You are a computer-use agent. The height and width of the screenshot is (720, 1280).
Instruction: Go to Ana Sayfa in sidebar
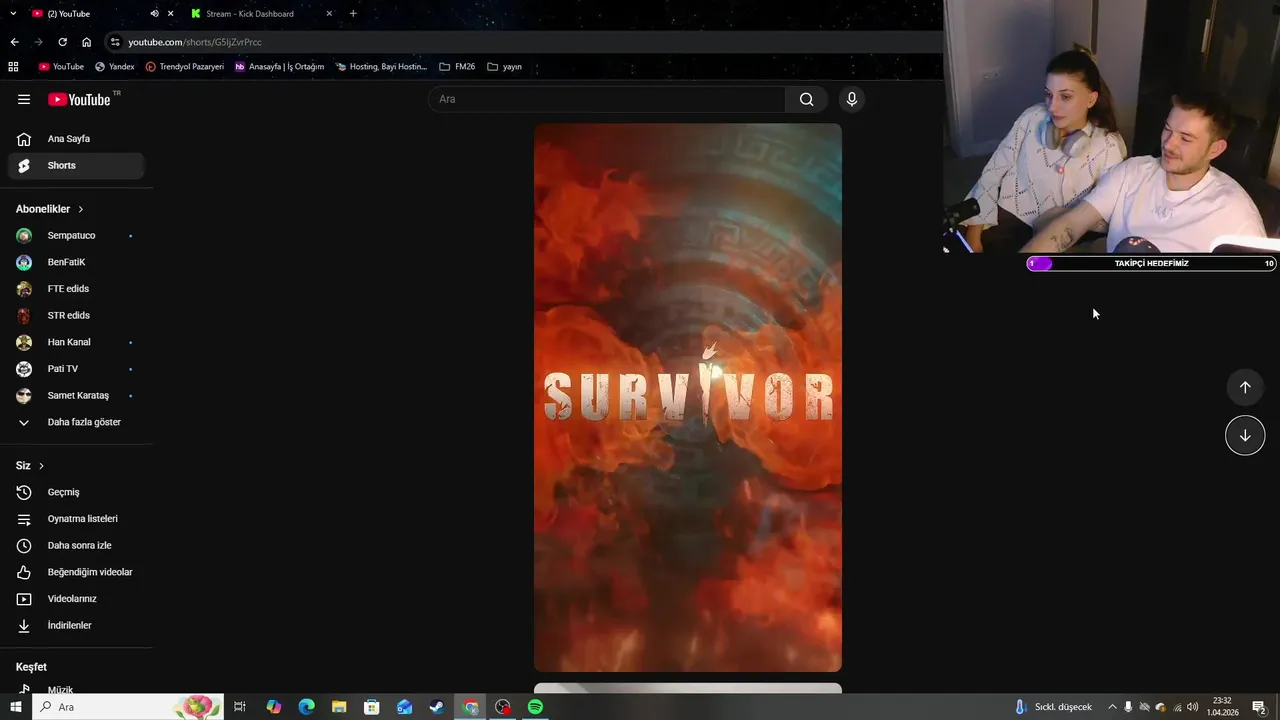[76, 139]
